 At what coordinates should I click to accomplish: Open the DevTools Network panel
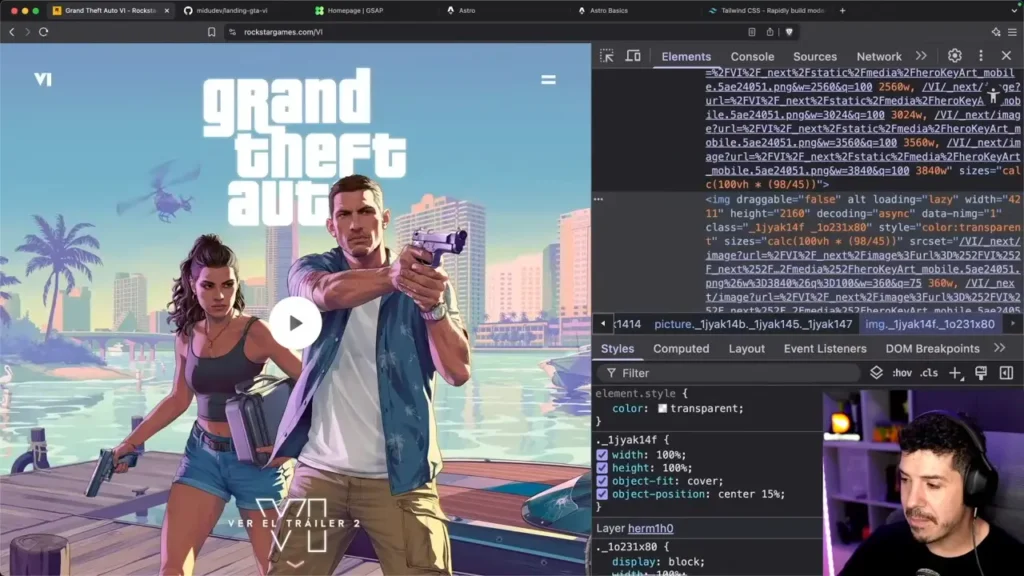click(878, 56)
